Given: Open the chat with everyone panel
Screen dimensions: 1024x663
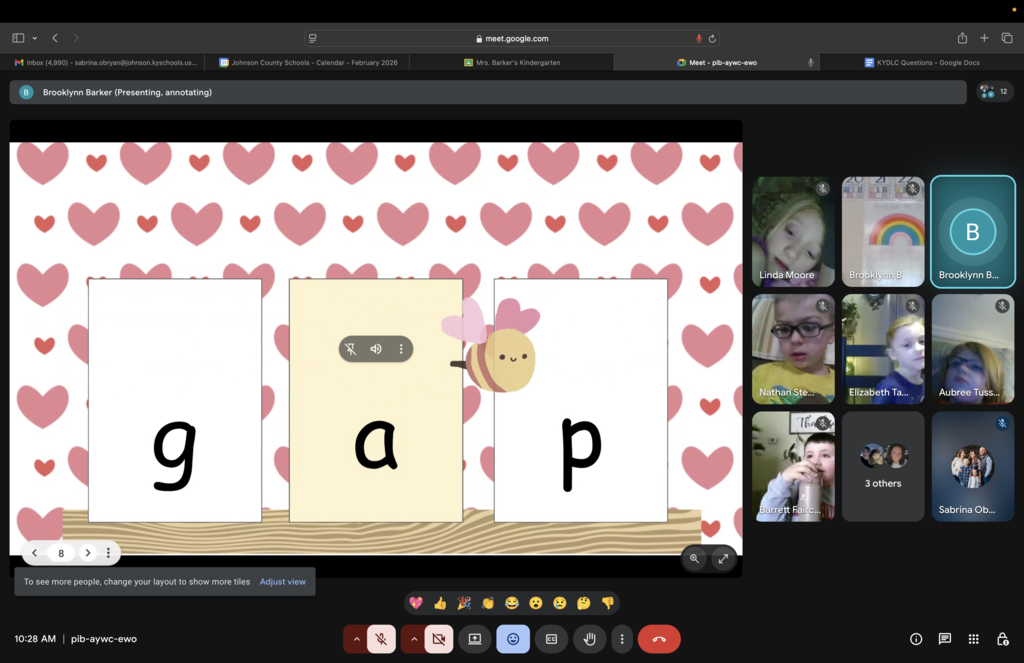Looking at the screenshot, I should [944, 639].
